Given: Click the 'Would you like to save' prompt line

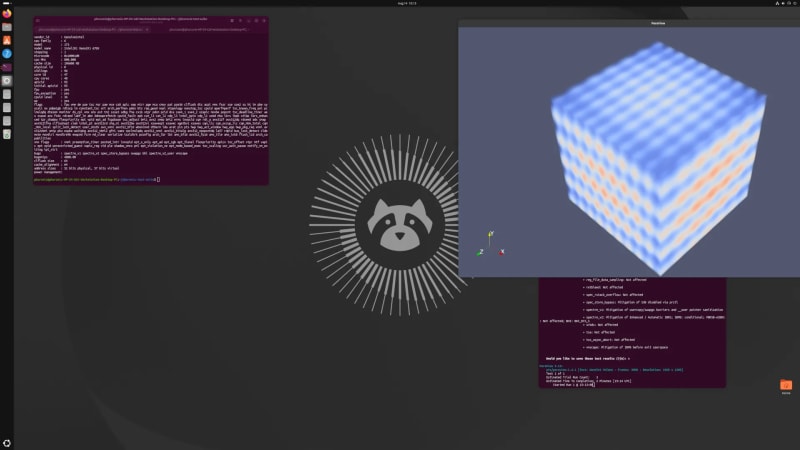Looking at the screenshot, I should click(587, 359).
